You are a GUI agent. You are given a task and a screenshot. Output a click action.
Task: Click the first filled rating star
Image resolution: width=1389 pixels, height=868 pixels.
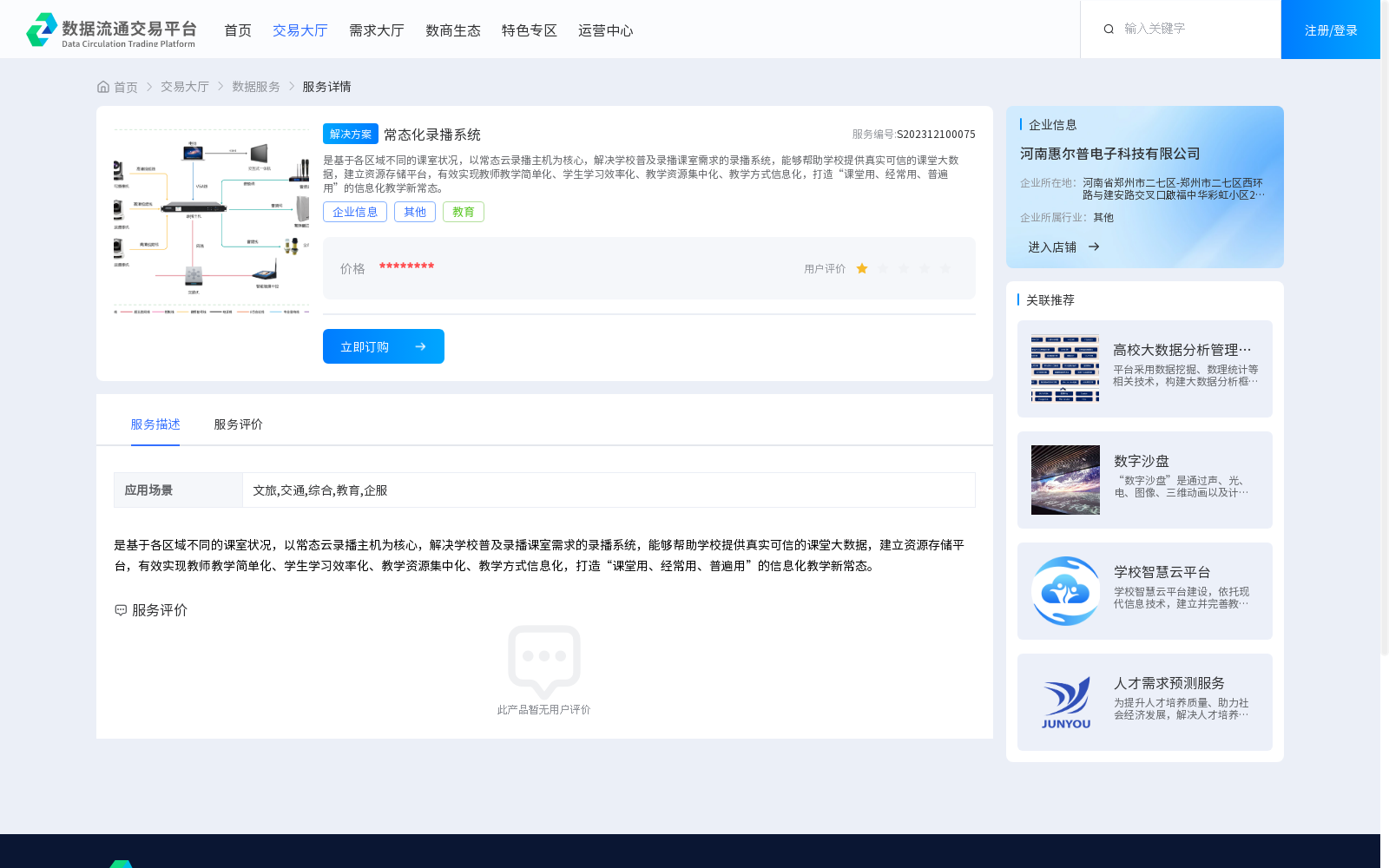click(x=862, y=269)
